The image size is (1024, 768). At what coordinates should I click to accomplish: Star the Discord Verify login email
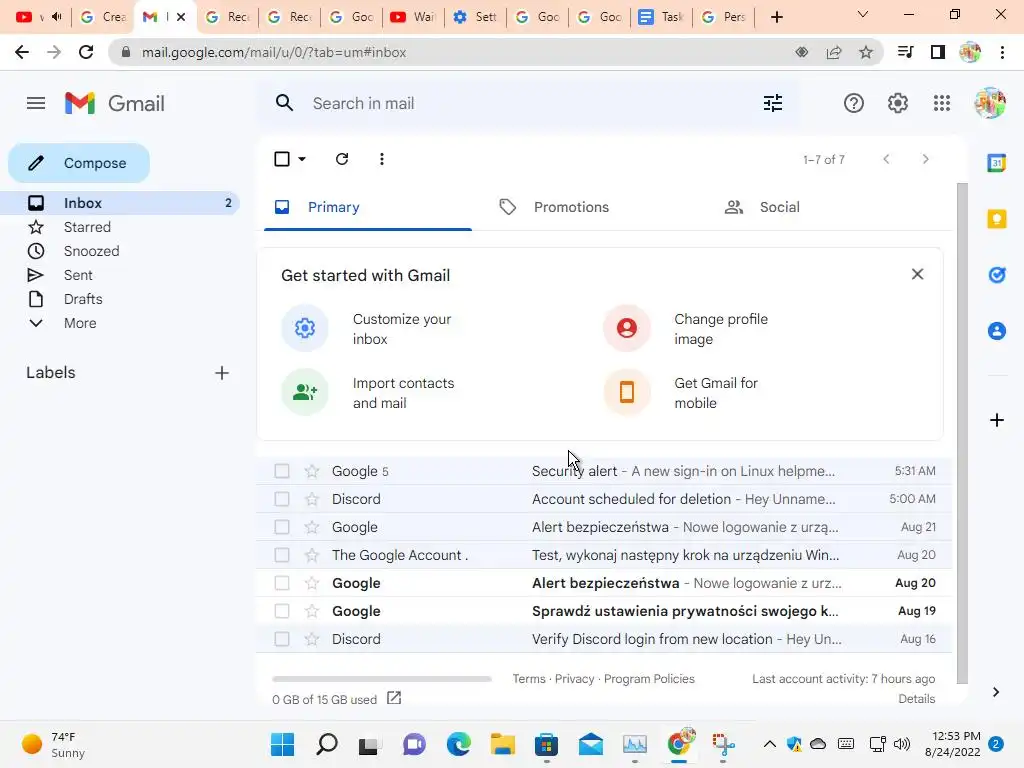point(312,639)
